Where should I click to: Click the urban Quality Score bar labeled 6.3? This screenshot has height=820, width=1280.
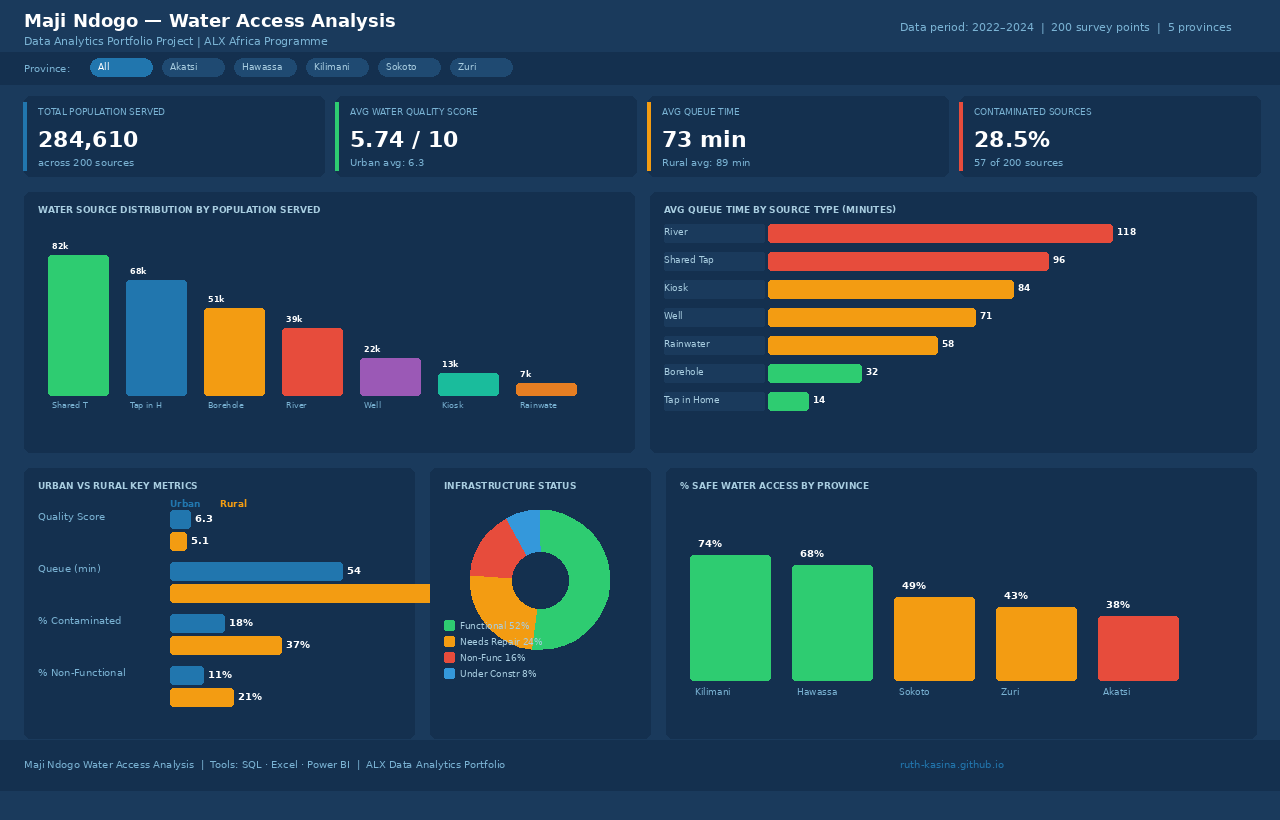pos(180,519)
